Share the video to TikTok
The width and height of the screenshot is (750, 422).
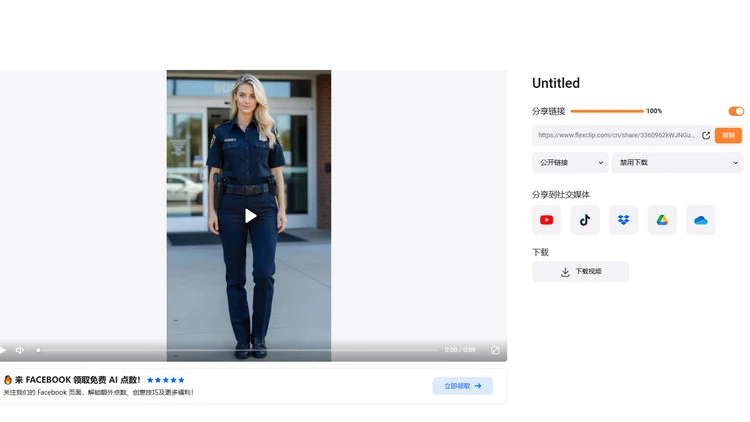click(585, 220)
